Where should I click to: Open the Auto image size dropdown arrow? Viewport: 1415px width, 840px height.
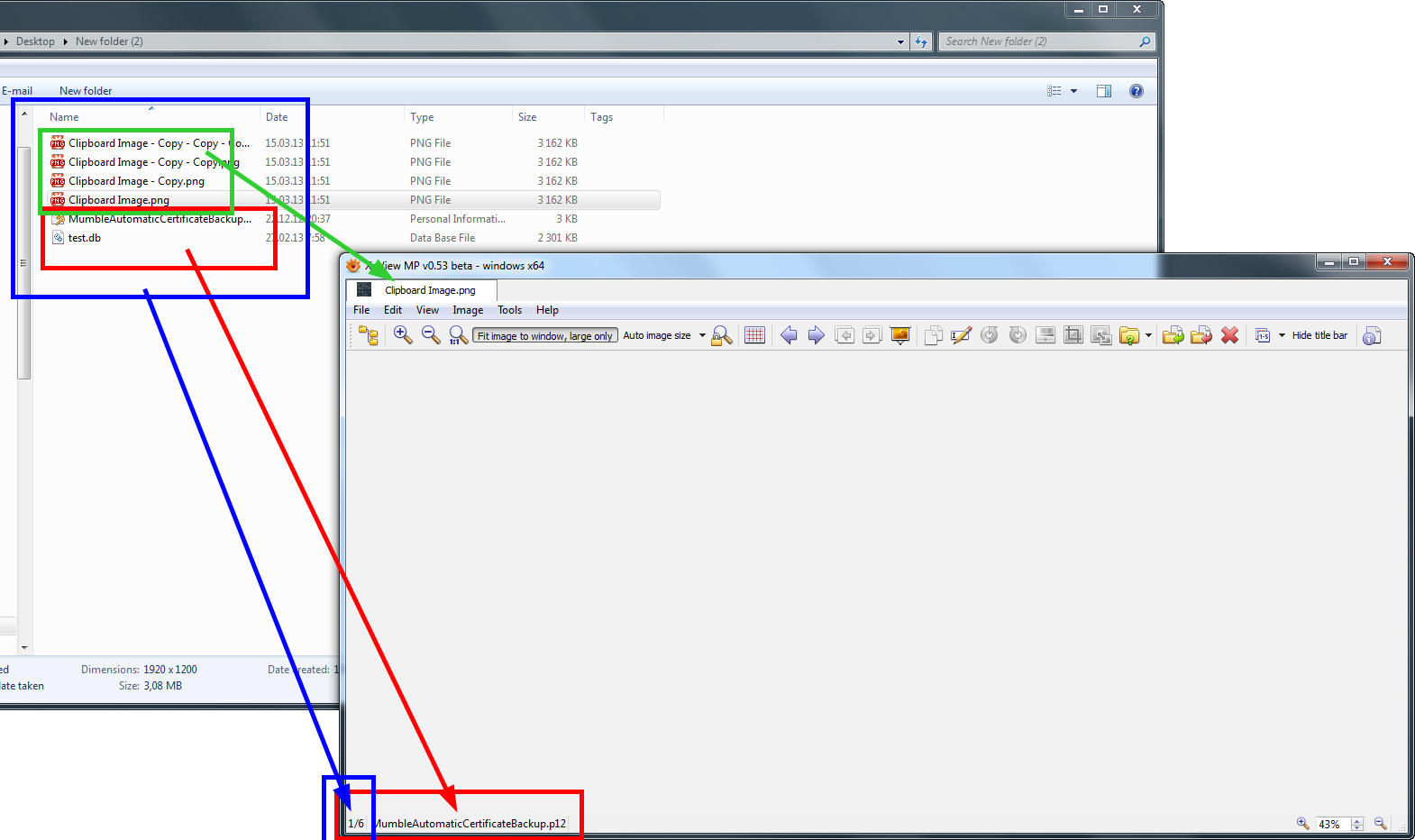coord(702,335)
